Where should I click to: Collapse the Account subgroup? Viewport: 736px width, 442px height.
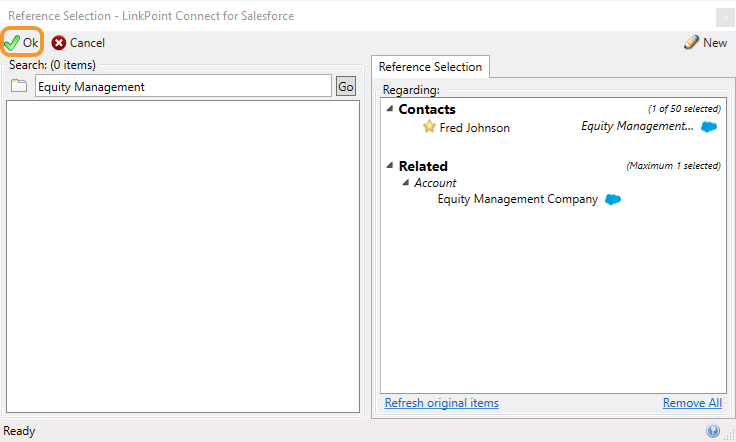click(406, 182)
